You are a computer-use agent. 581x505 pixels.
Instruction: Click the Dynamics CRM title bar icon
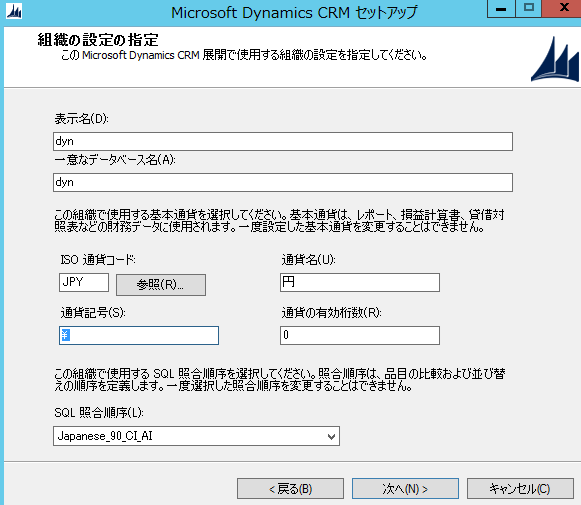[x=14, y=11]
